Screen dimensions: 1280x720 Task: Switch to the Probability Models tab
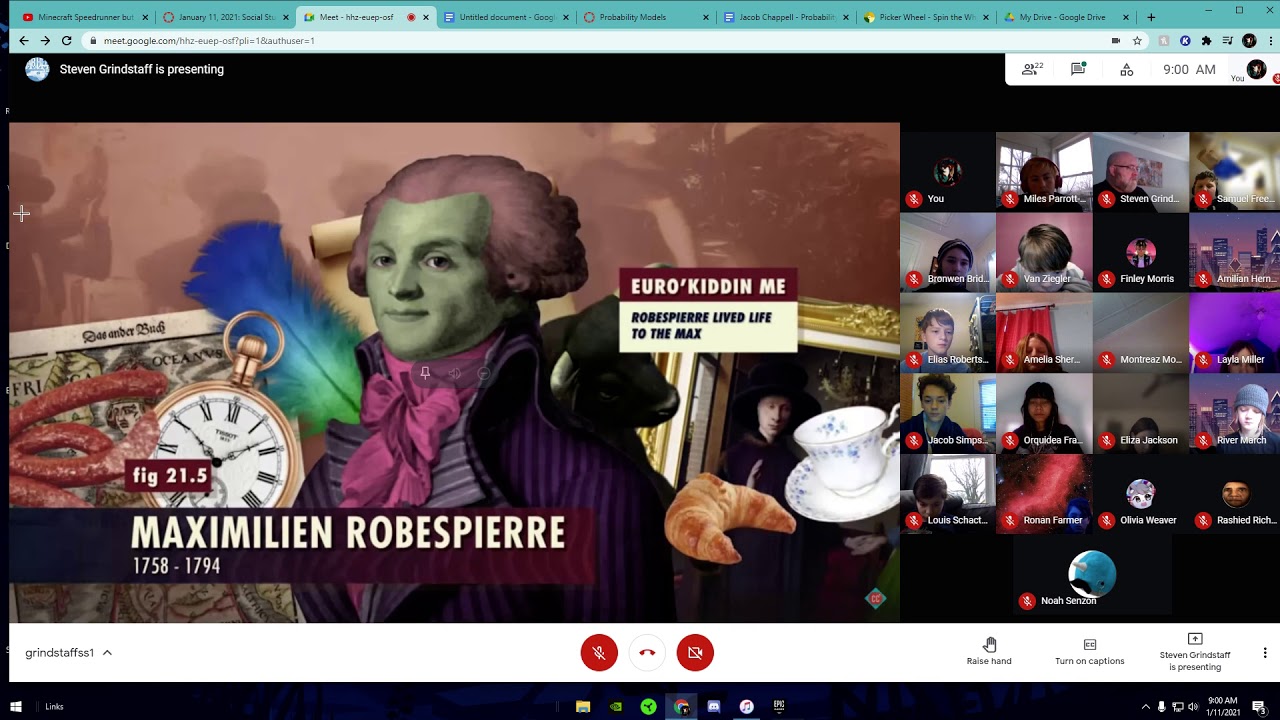[640, 17]
